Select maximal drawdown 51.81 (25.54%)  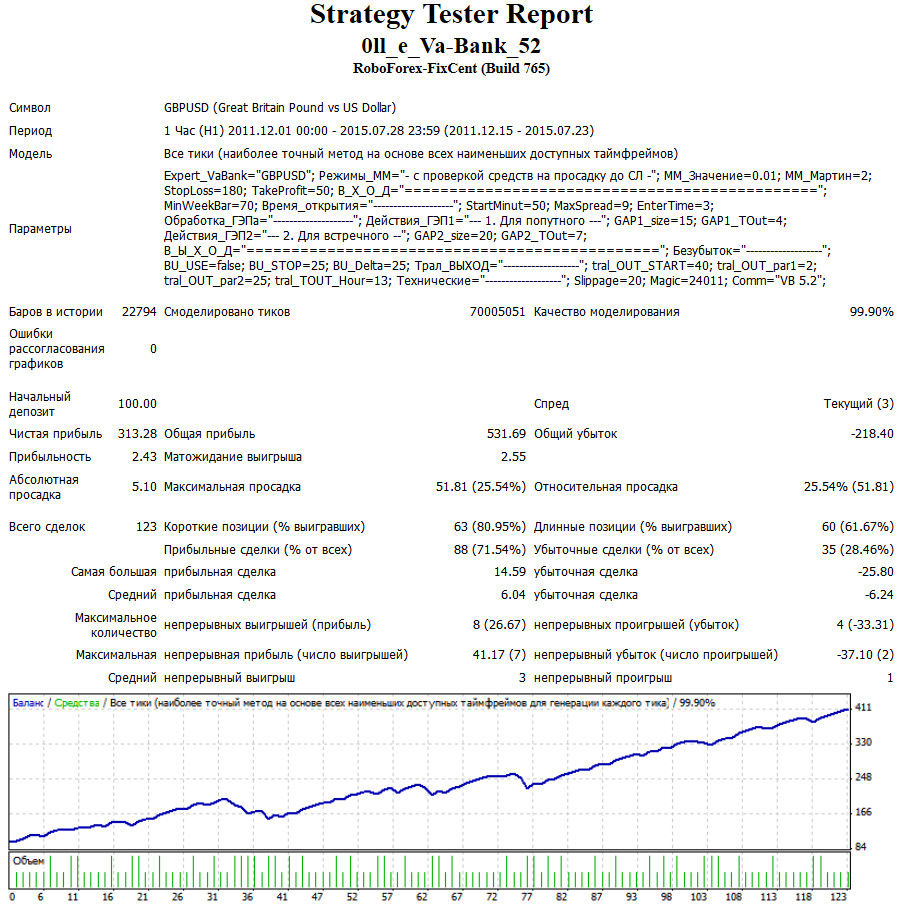[x=481, y=487]
